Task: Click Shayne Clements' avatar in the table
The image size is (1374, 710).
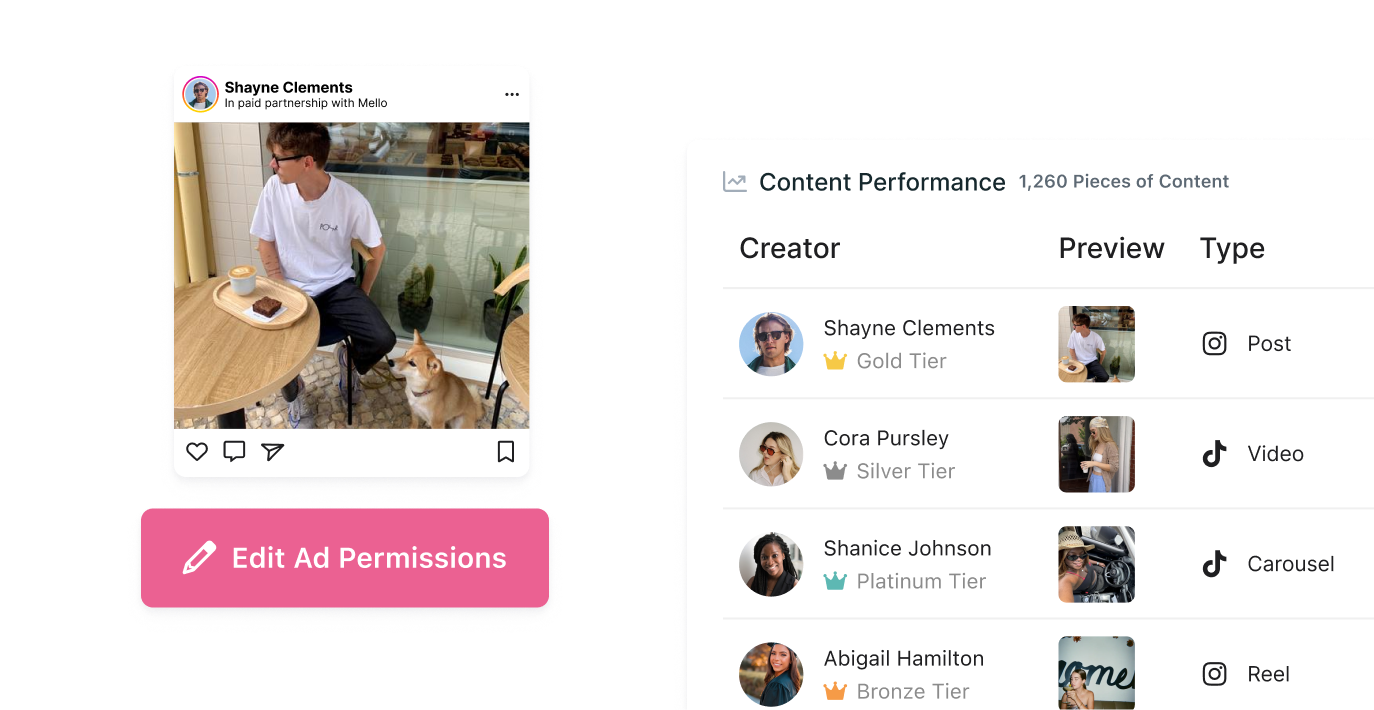Action: coord(771,344)
